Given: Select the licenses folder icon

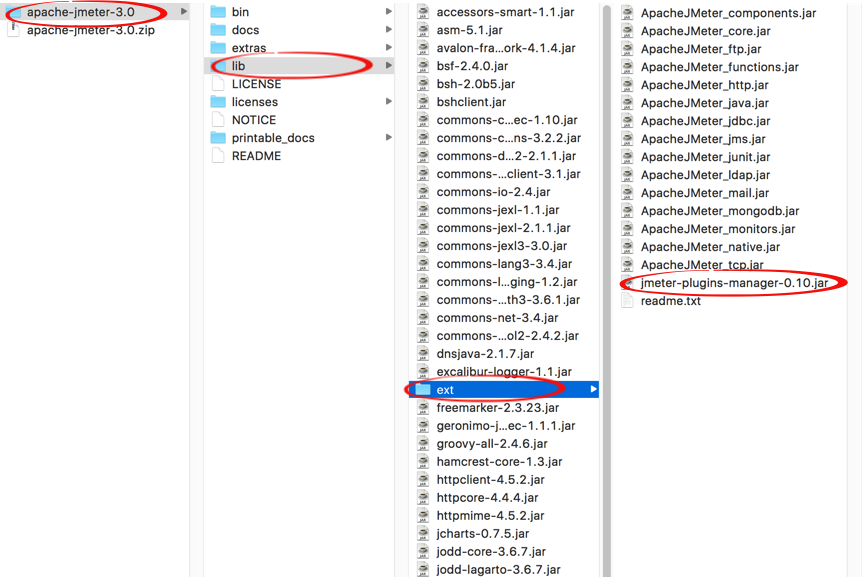Looking at the screenshot, I should coord(218,102).
